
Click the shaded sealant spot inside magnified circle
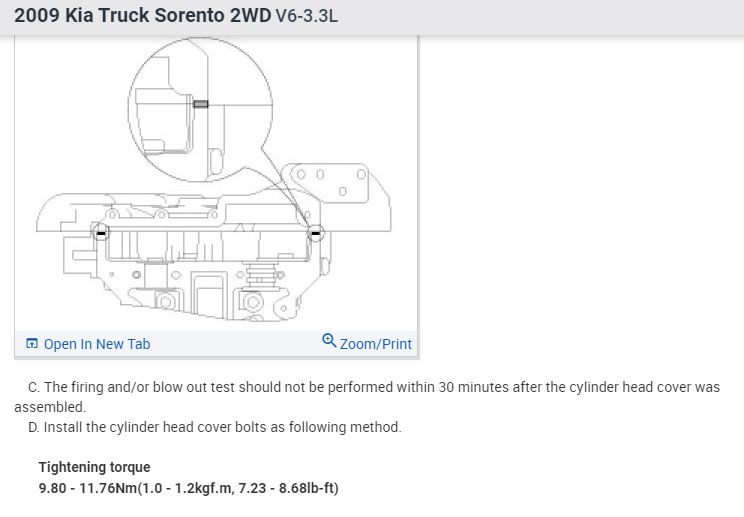click(200, 104)
